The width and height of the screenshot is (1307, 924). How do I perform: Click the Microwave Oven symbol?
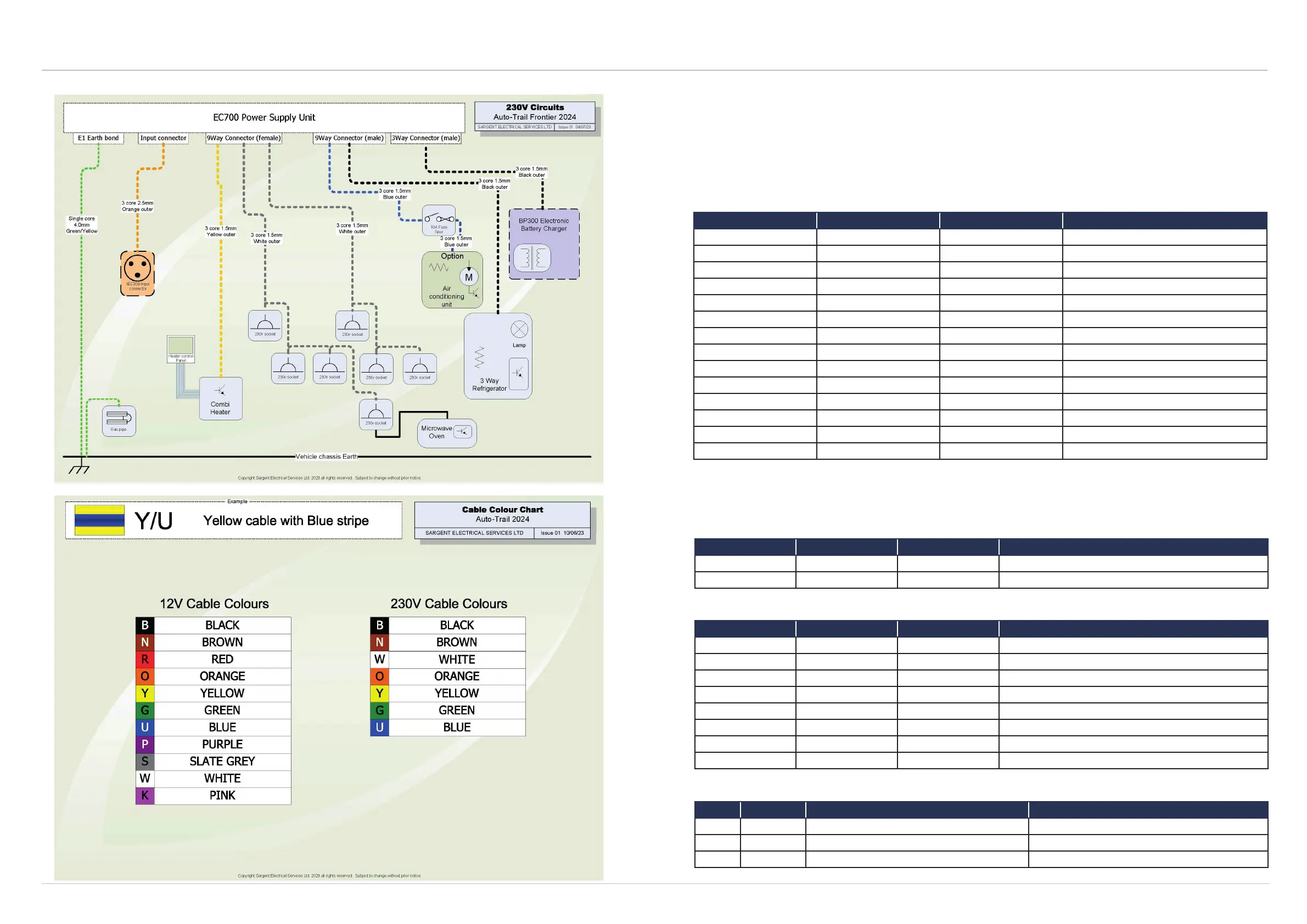[x=447, y=433]
